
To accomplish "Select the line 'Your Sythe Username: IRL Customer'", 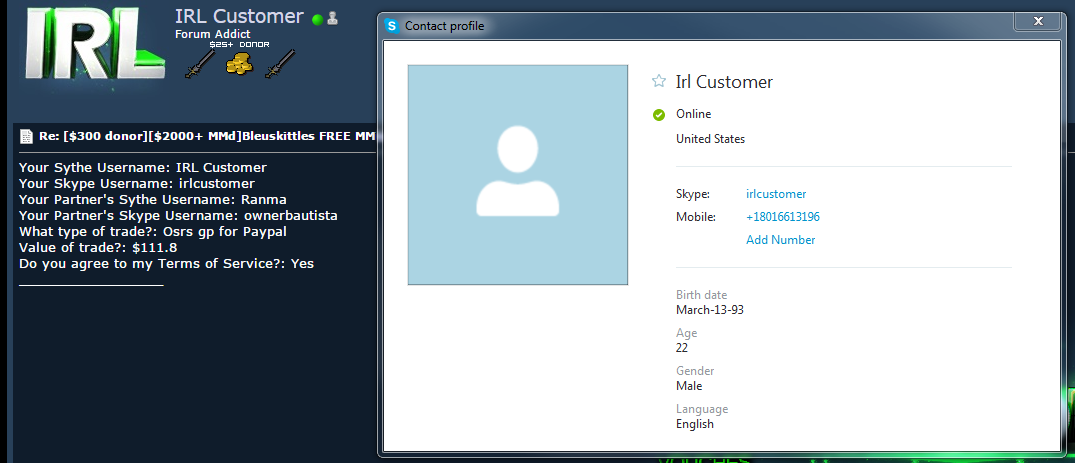I will click(143, 167).
